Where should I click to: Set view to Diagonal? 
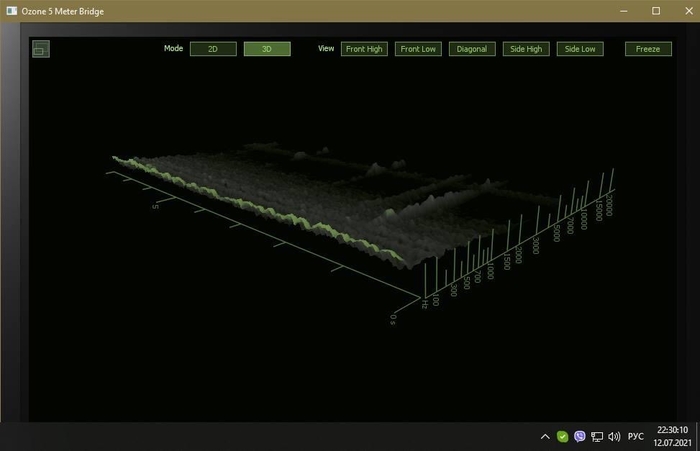pyautogui.click(x=472, y=49)
